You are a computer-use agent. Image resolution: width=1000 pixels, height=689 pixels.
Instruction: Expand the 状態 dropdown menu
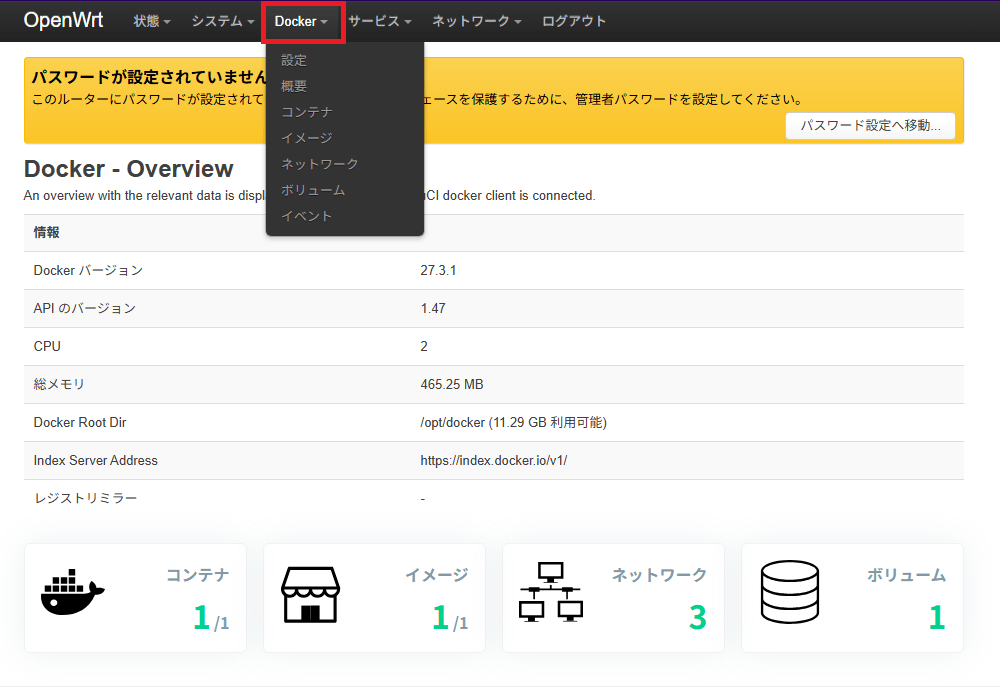pos(151,20)
